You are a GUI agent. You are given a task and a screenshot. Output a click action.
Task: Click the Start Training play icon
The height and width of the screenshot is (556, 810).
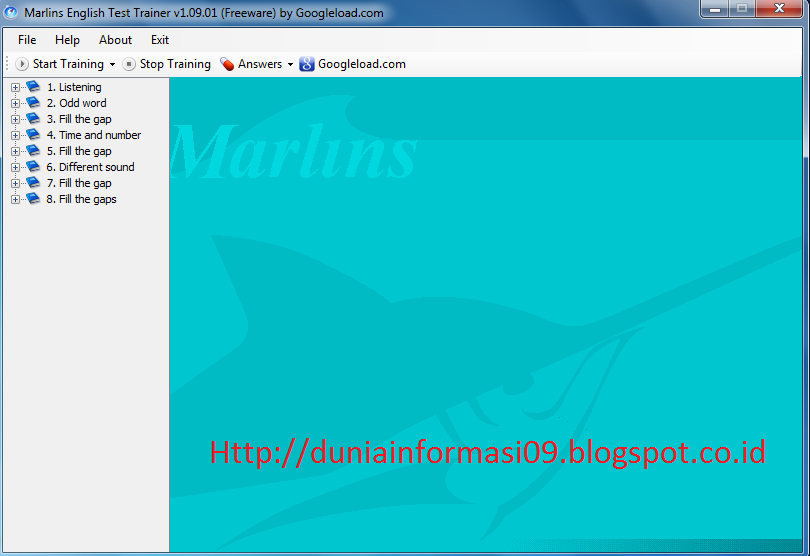(22, 64)
